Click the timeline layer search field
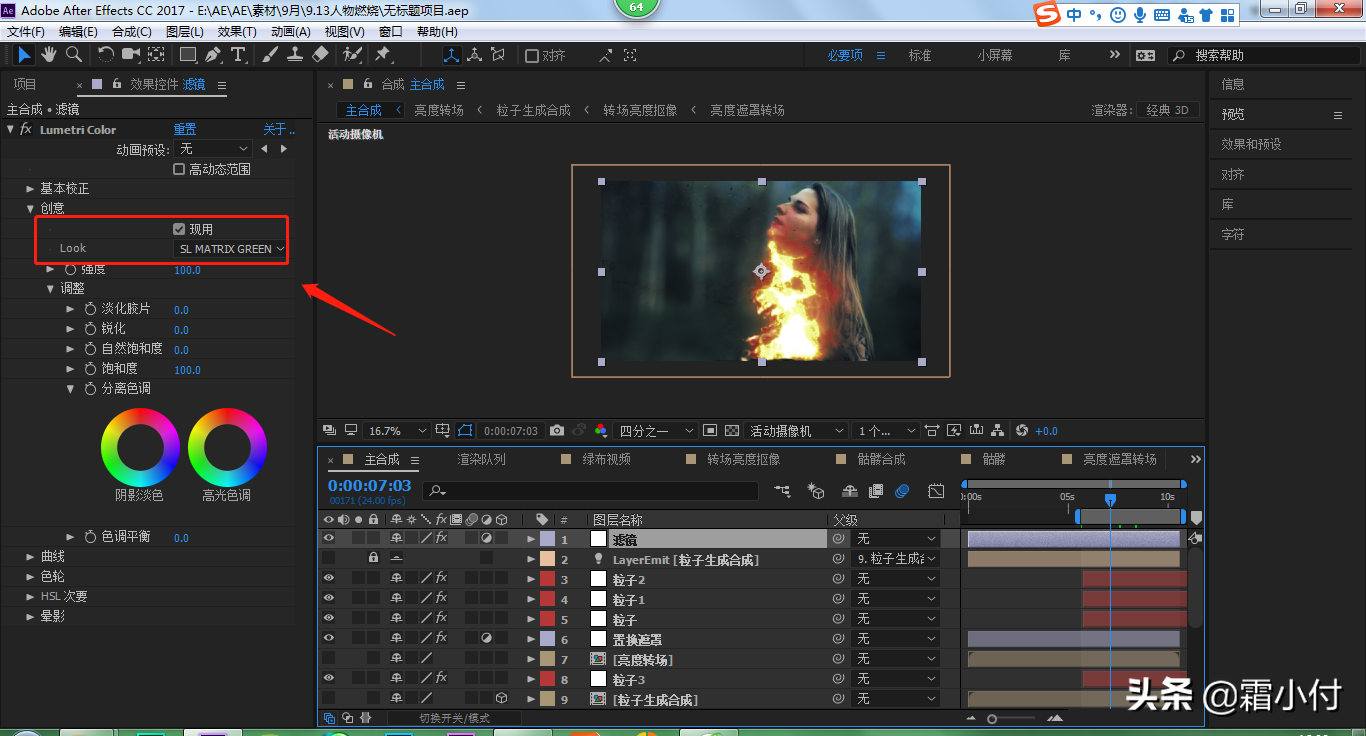The height and width of the screenshot is (736, 1366). point(590,491)
